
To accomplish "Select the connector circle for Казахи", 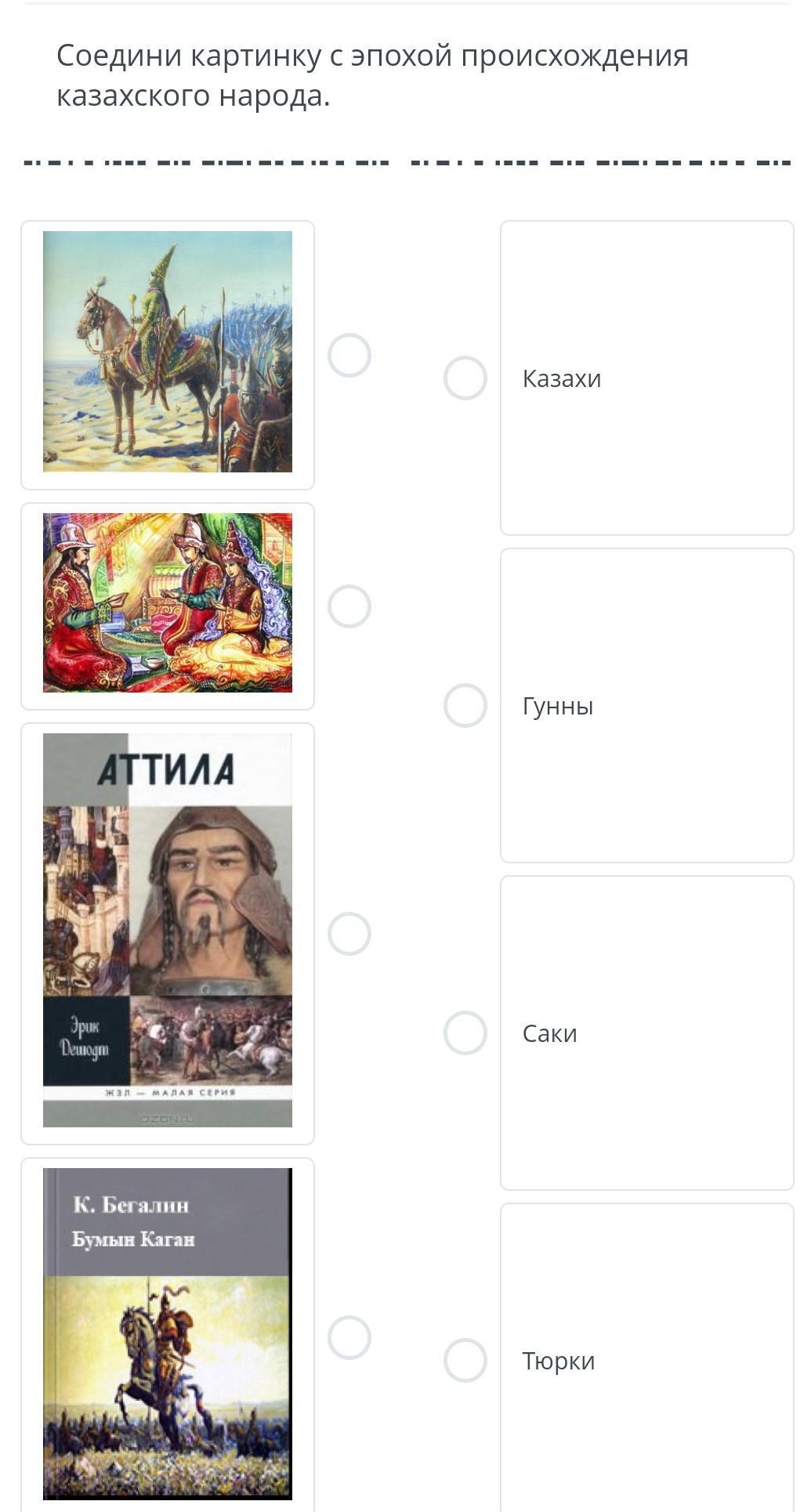I will 465,378.
